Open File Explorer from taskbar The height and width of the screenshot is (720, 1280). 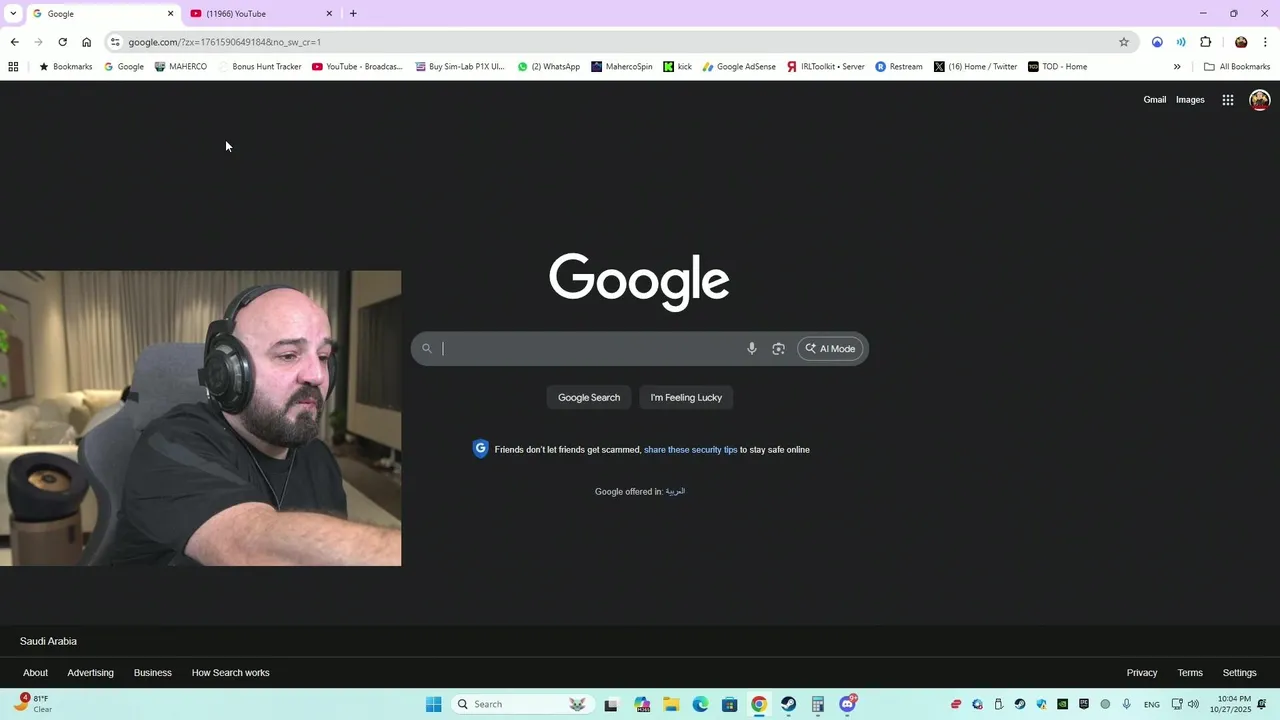click(x=671, y=704)
